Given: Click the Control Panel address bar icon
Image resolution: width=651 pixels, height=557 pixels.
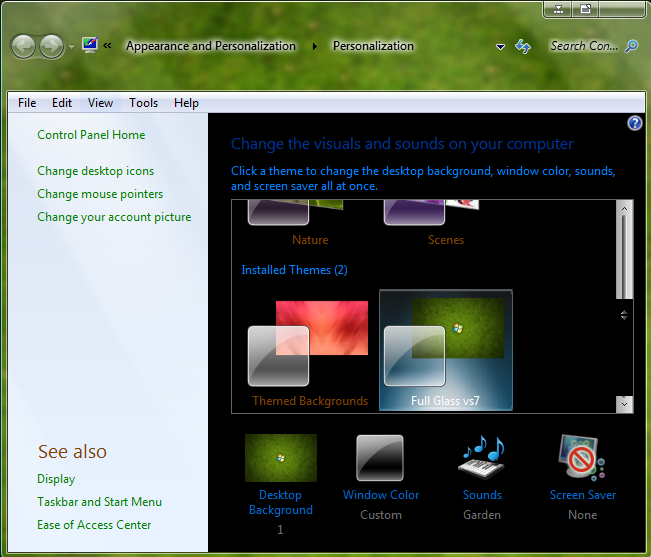Looking at the screenshot, I should 90,44.
